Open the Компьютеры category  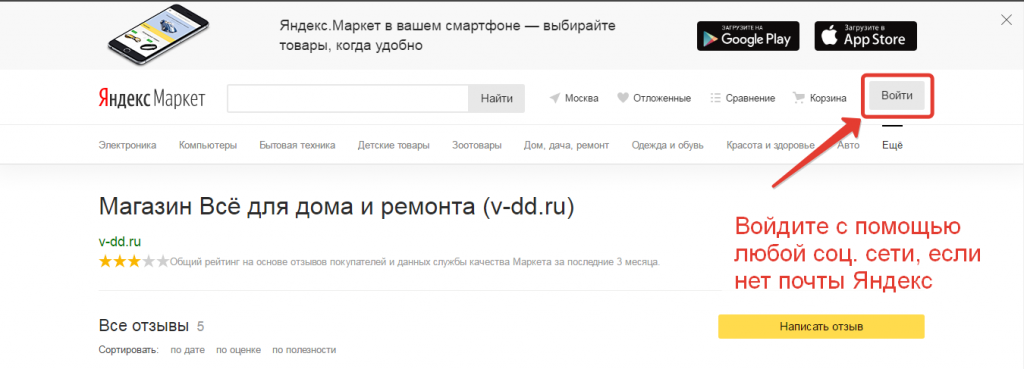pyautogui.click(x=208, y=145)
